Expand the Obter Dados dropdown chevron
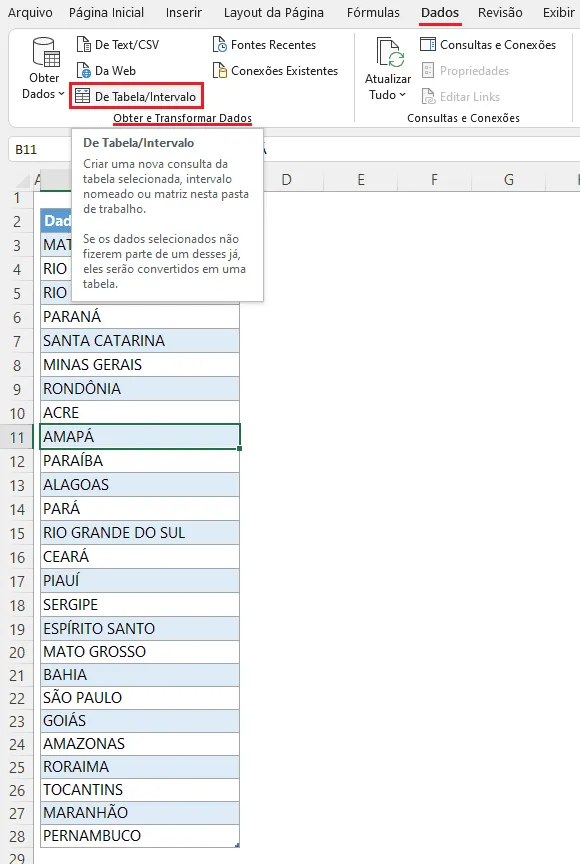Screen dimensions: 580x864 coord(61,94)
